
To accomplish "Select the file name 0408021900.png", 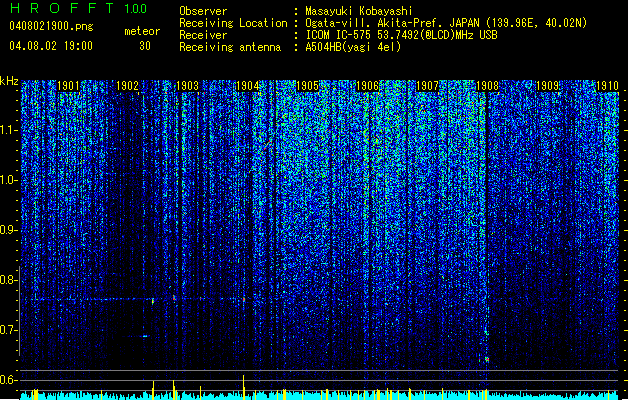I will [x=51, y=27].
